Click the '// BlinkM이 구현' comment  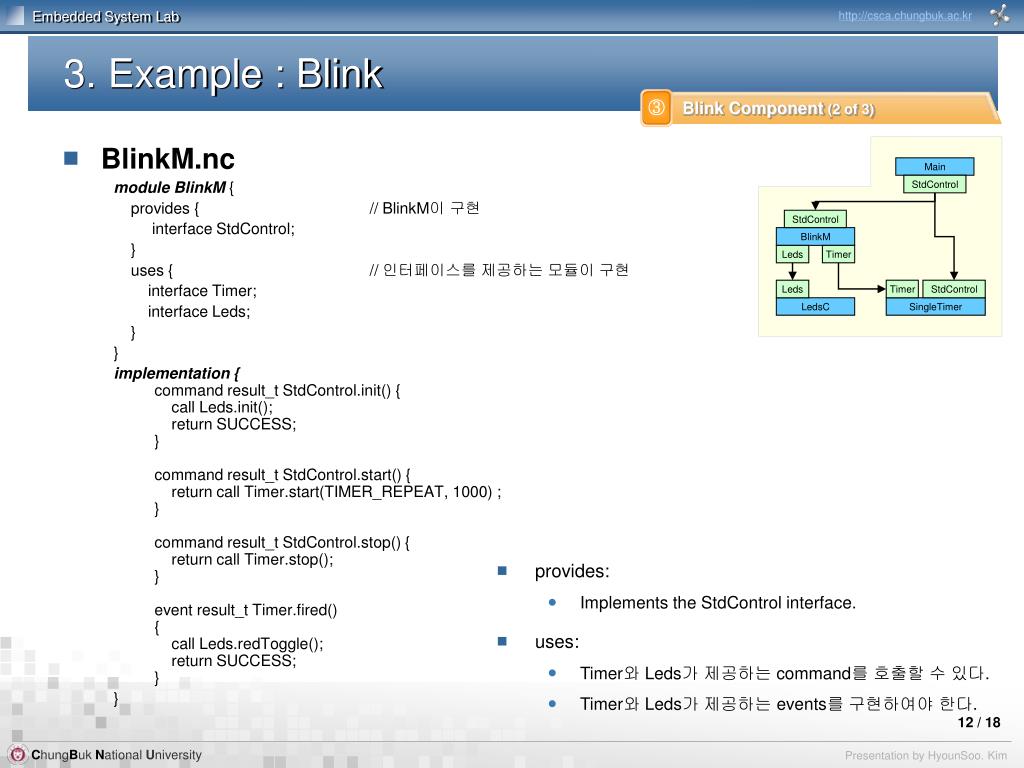pos(424,208)
